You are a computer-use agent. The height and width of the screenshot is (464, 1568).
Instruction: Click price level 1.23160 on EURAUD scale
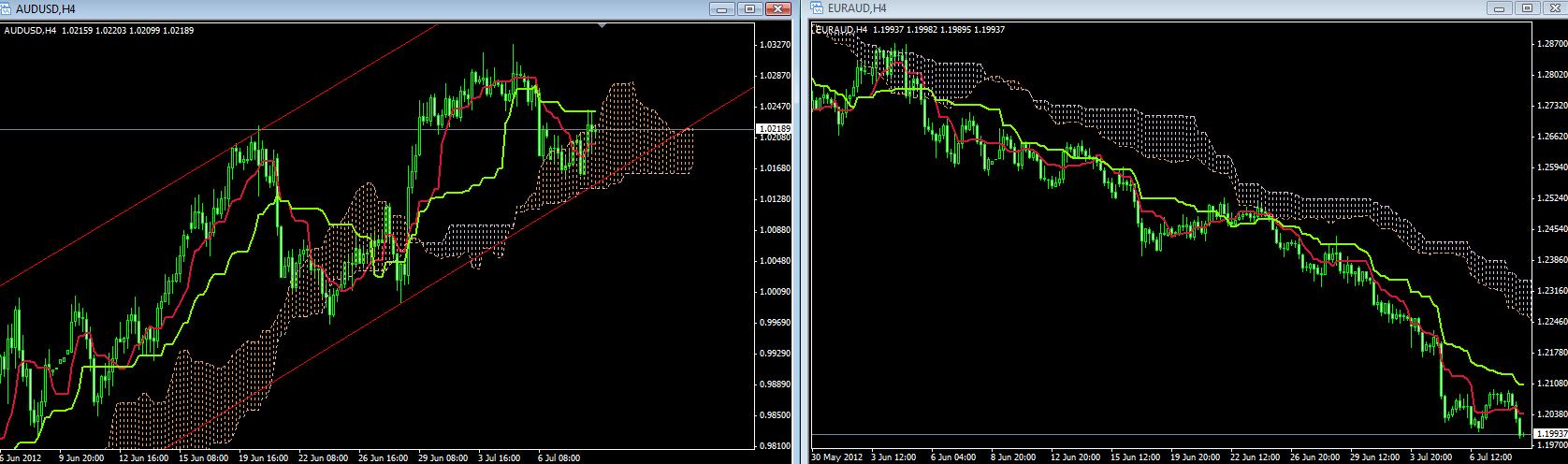pyautogui.click(x=1552, y=291)
